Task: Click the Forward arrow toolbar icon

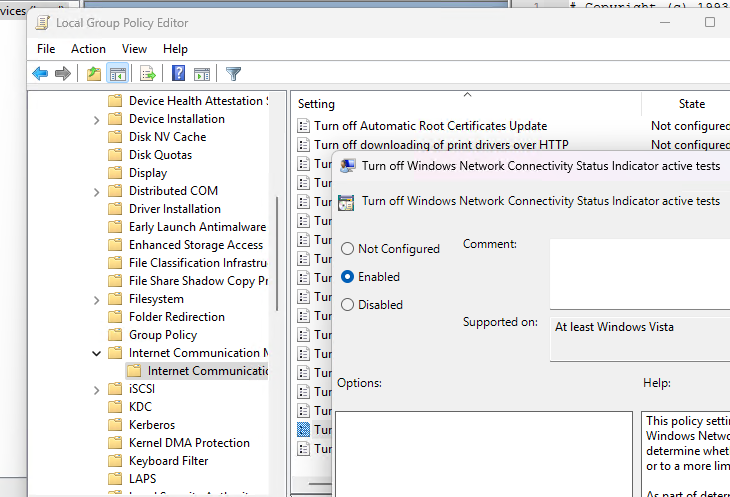Action: click(x=63, y=73)
